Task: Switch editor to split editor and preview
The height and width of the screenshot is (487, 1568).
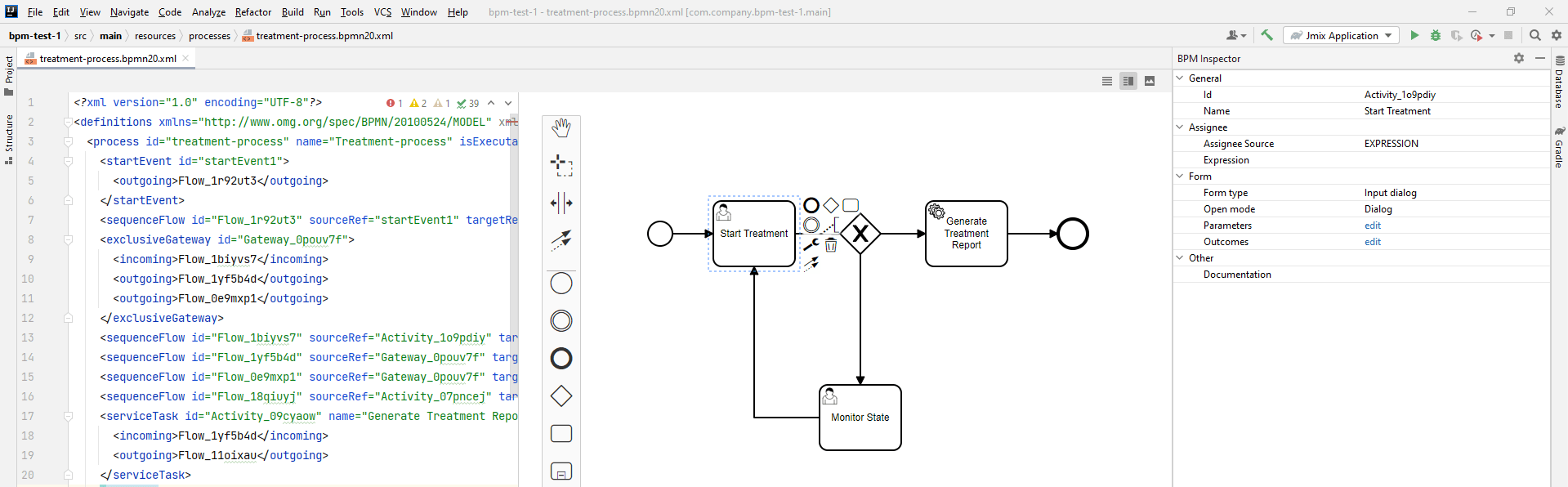Action: tap(1128, 81)
